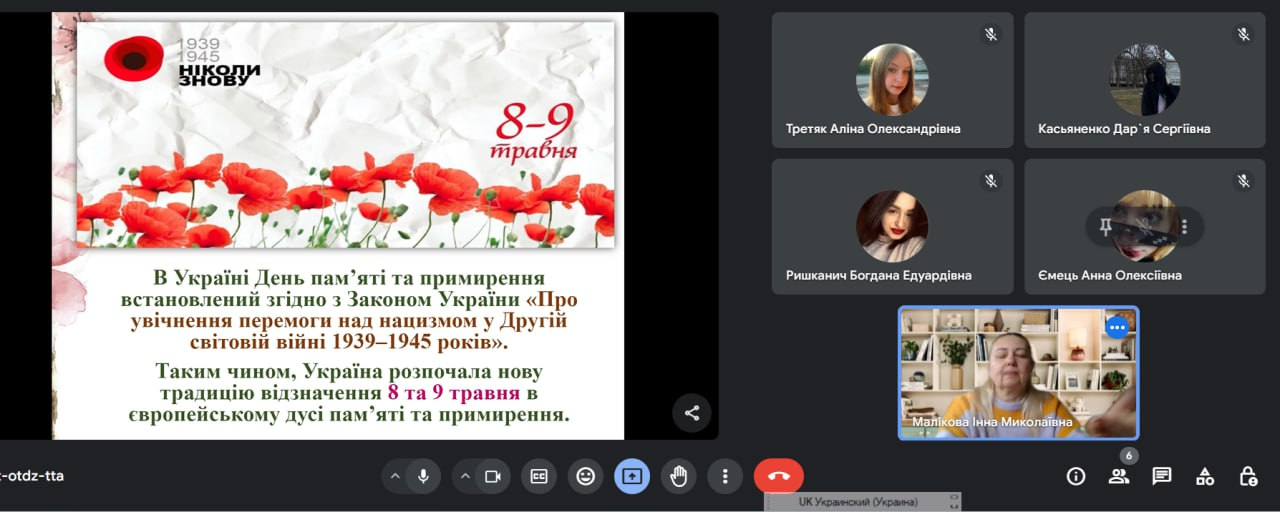This screenshot has height=512, width=1280.
Task: Mute Ємець Анна via the hover bar mic icon
Action: [x=1145, y=227]
